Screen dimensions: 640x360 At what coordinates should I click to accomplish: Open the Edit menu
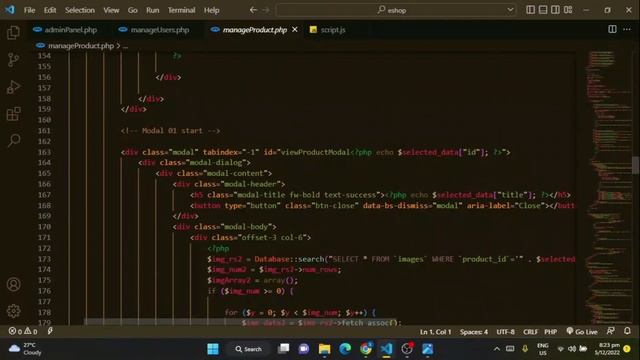[50, 10]
